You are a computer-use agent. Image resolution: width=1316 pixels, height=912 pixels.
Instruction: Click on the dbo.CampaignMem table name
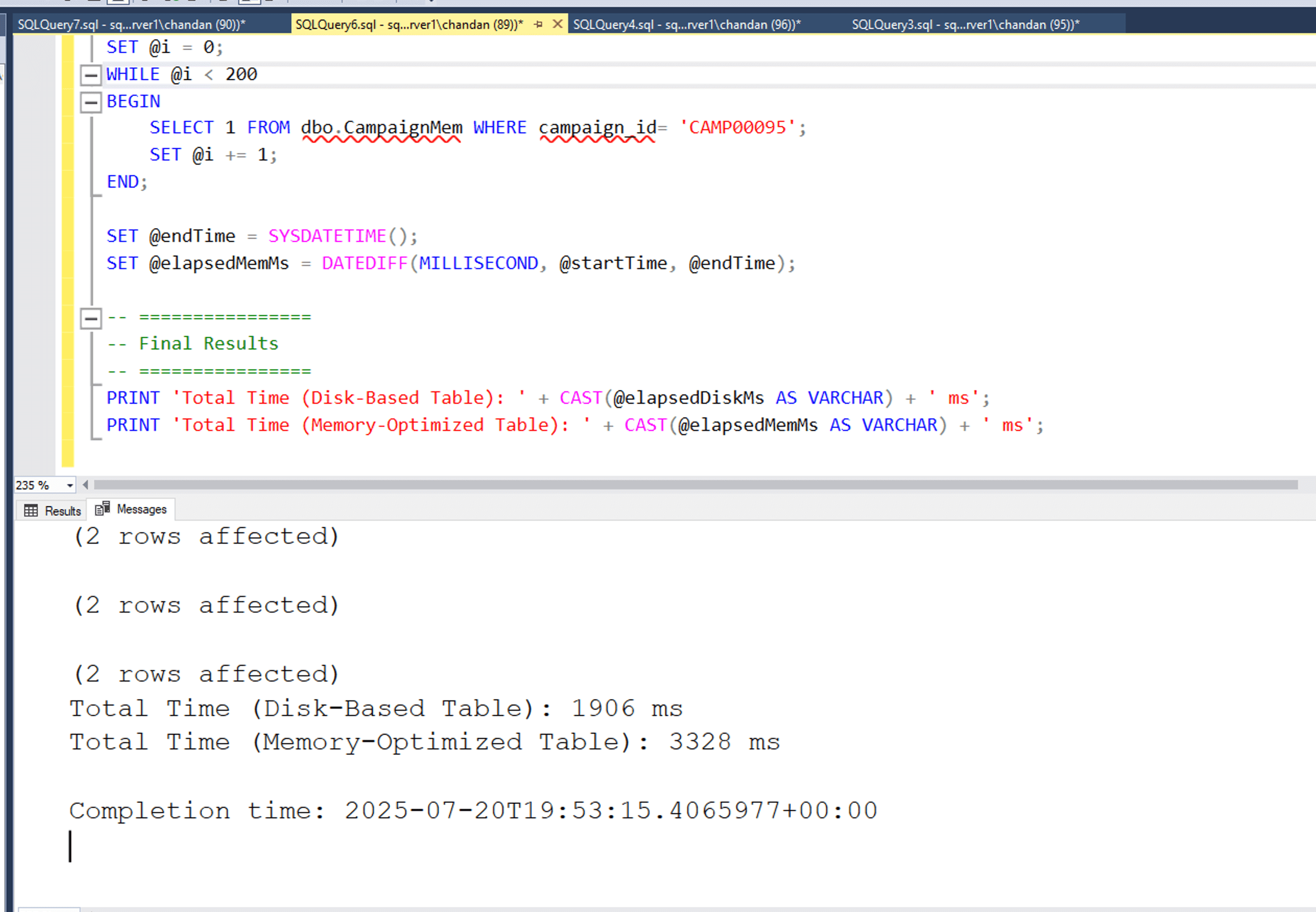pos(382,127)
